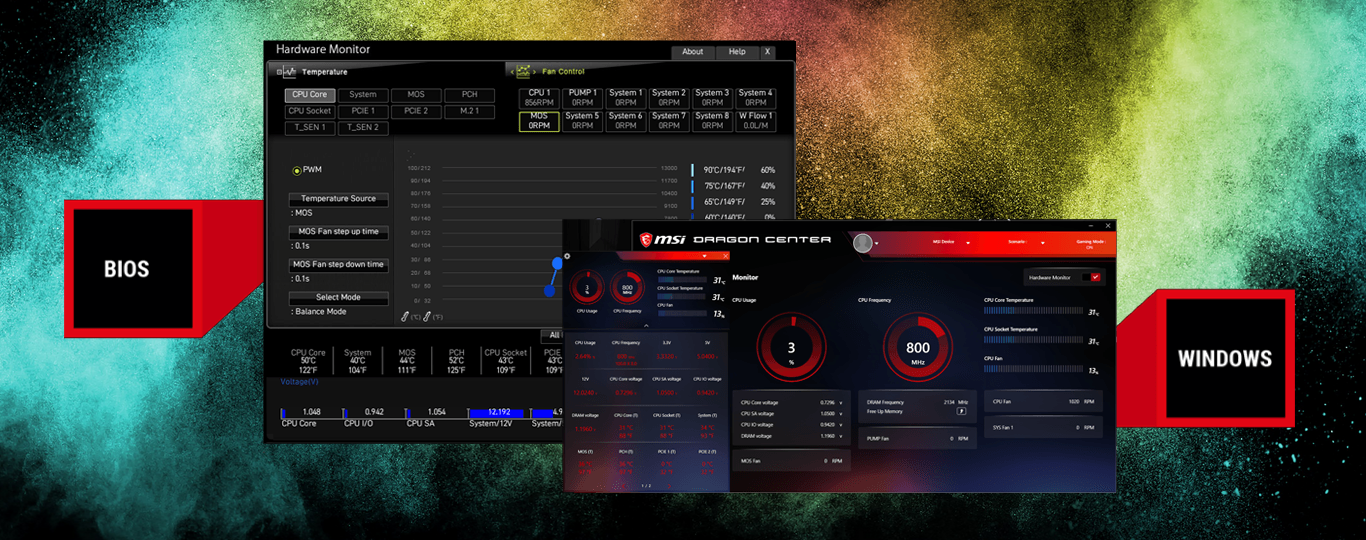The height and width of the screenshot is (540, 1366).
Task: Close Hardware Monitor with the X button
Action: (767, 52)
